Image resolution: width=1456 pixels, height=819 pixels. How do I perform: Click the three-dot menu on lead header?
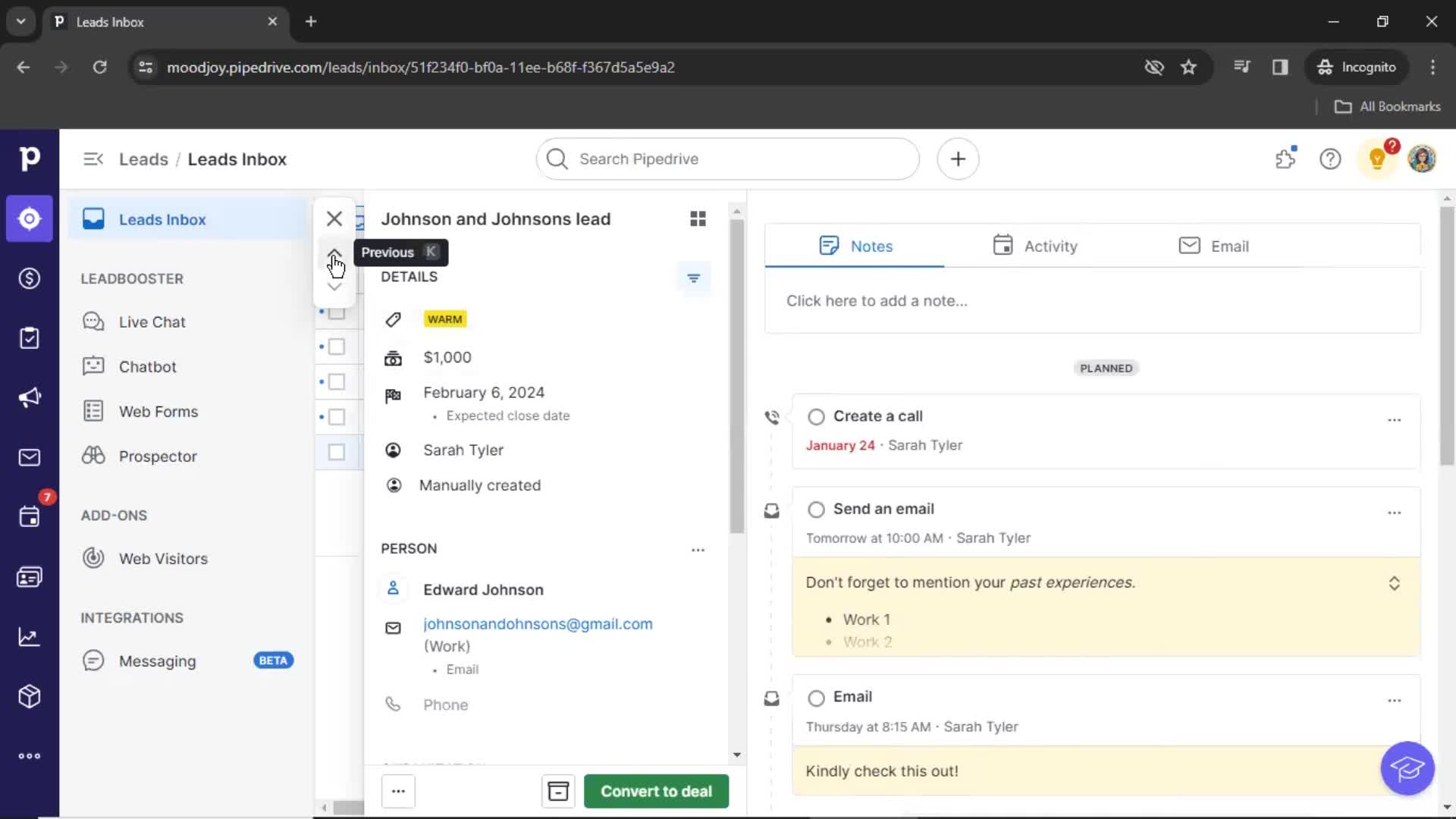click(x=398, y=791)
